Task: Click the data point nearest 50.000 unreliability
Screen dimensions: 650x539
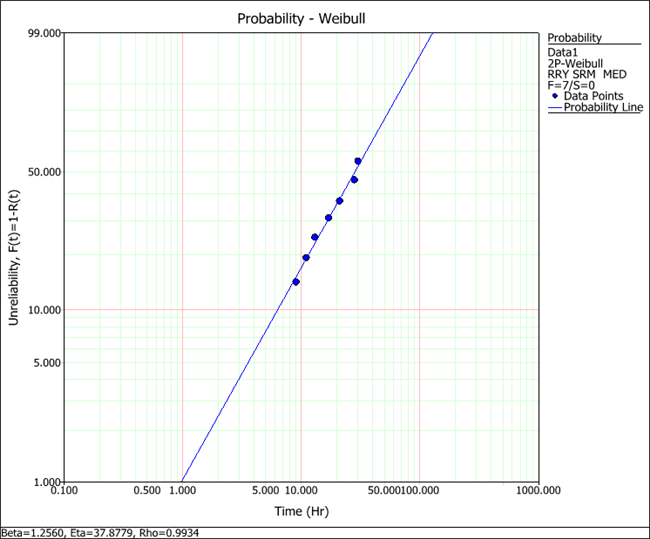Action: tap(354, 180)
